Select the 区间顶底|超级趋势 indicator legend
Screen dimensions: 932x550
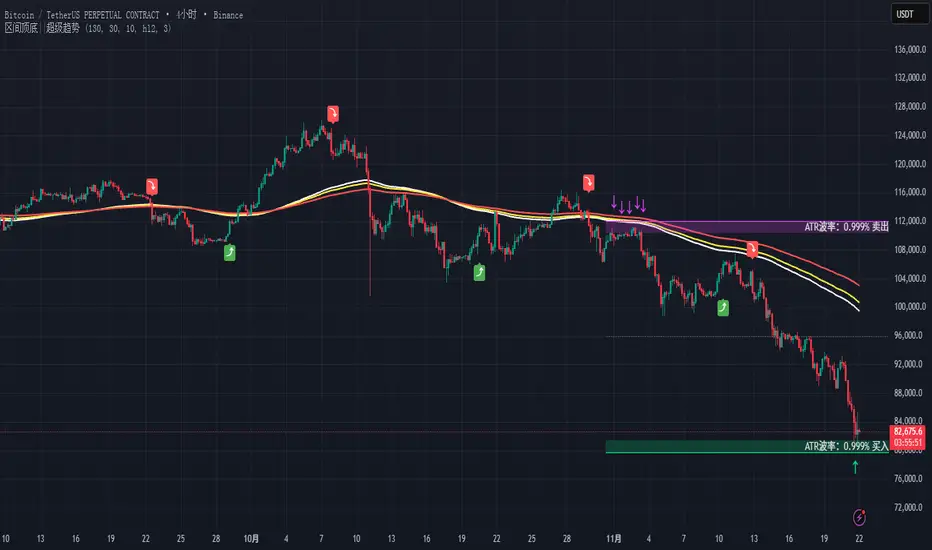coord(87,28)
